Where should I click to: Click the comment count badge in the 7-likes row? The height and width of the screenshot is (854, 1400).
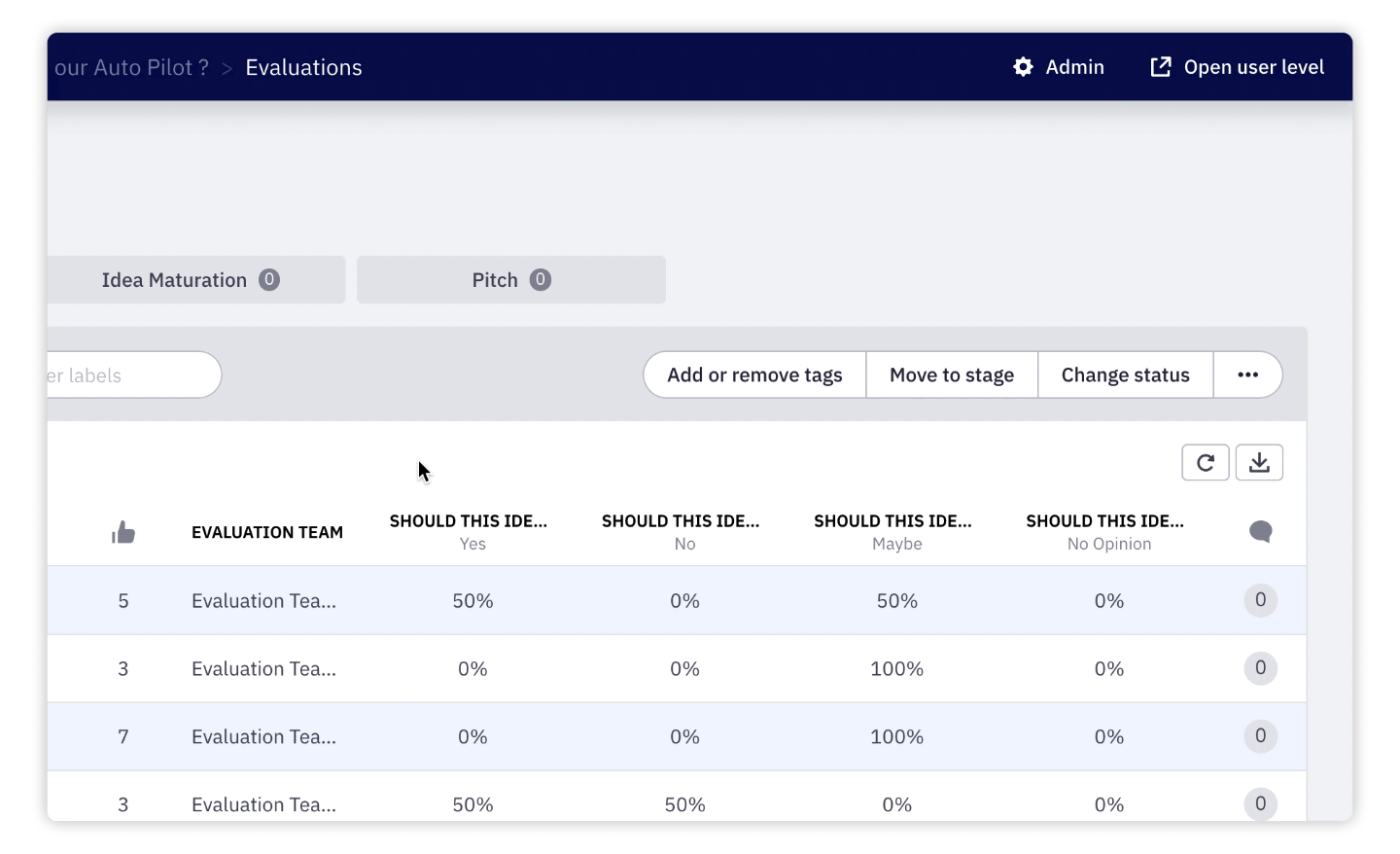1260,736
